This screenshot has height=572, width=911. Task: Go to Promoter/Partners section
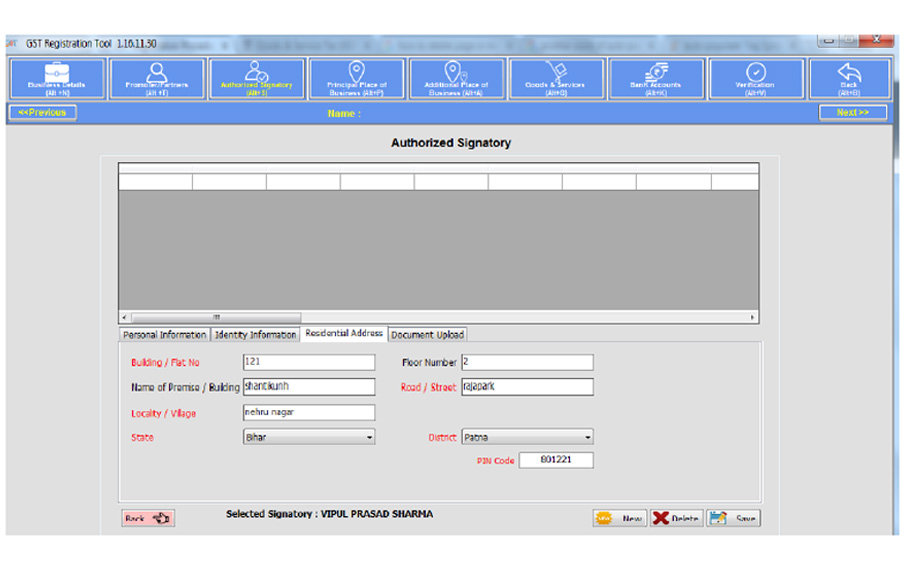pos(157,79)
